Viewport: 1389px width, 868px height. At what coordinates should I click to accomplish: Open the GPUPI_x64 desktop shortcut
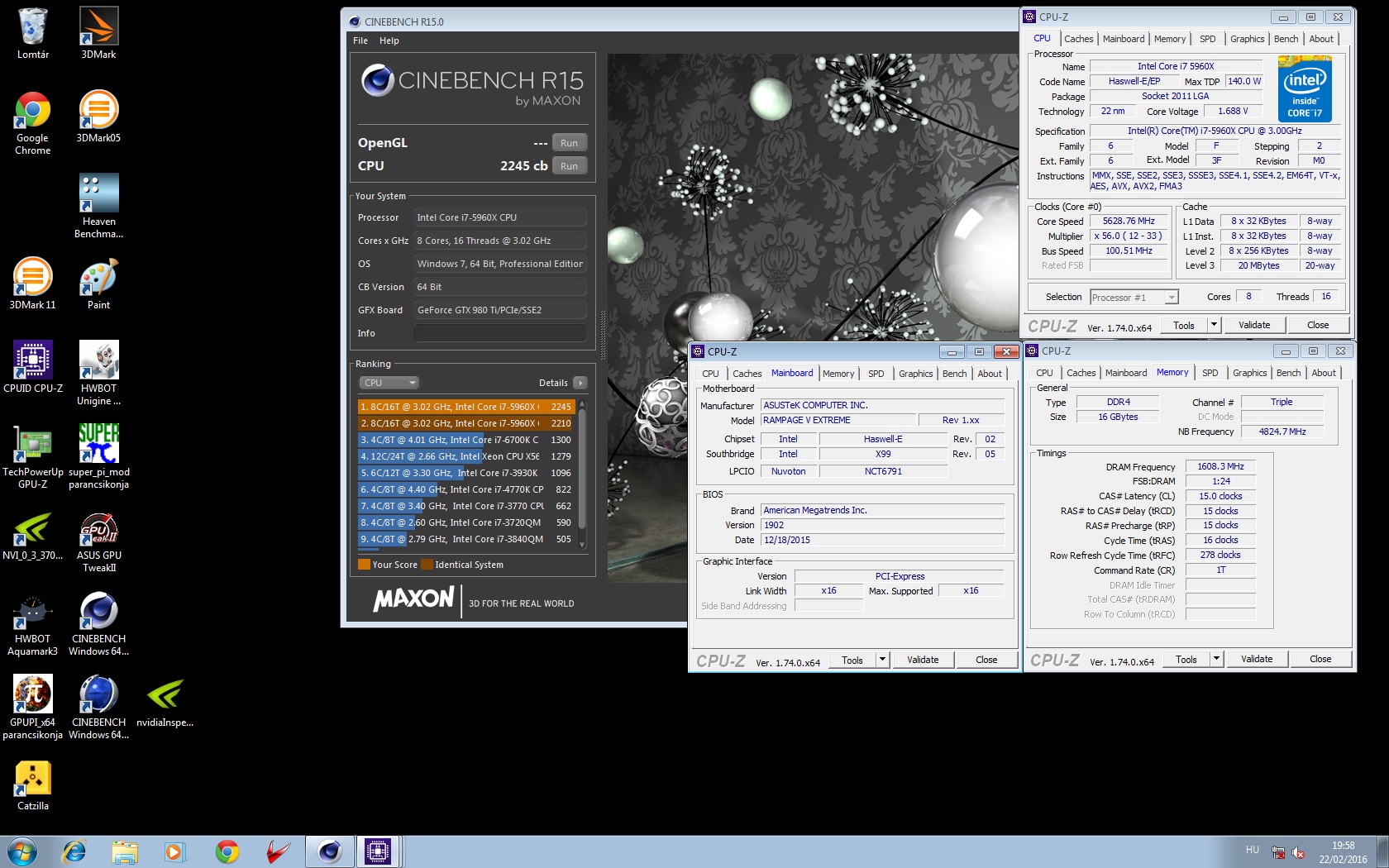tap(33, 707)
